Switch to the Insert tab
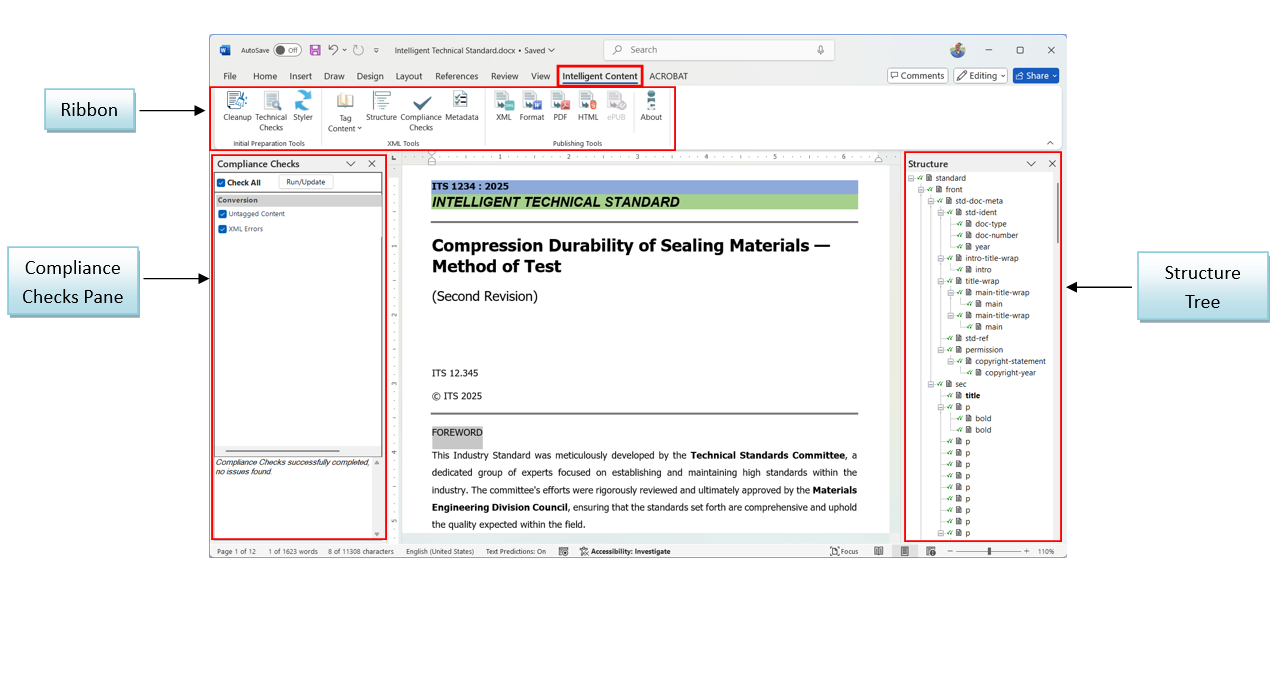The image size is (1276, 695). click(301, 76)
